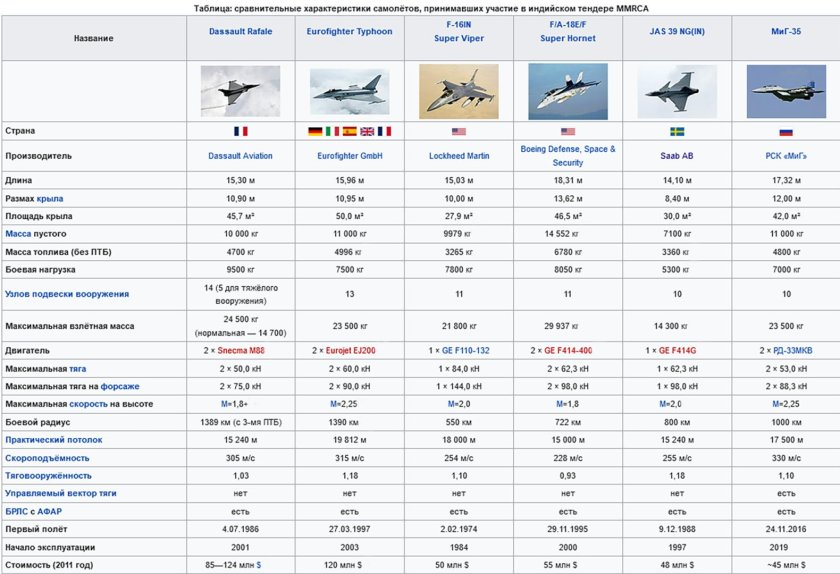Click the РД-33МКВ engine link

[791, 351]
